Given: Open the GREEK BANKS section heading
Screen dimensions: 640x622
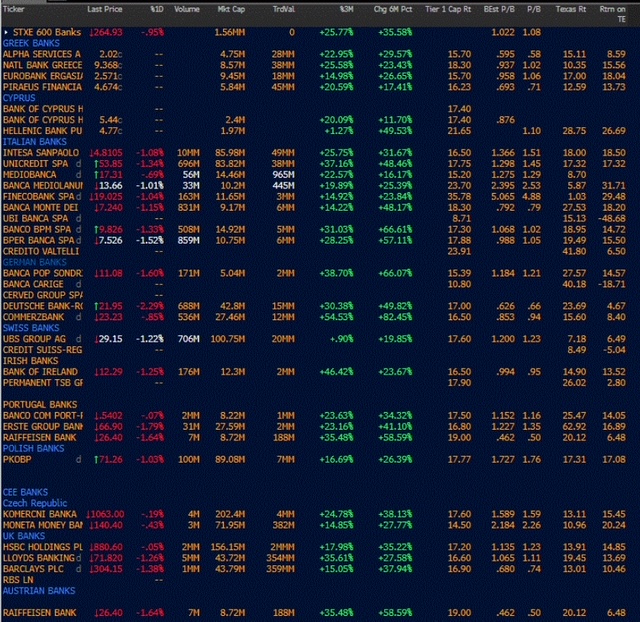Looking at the screenshot, I should click(x=31, y=43).
